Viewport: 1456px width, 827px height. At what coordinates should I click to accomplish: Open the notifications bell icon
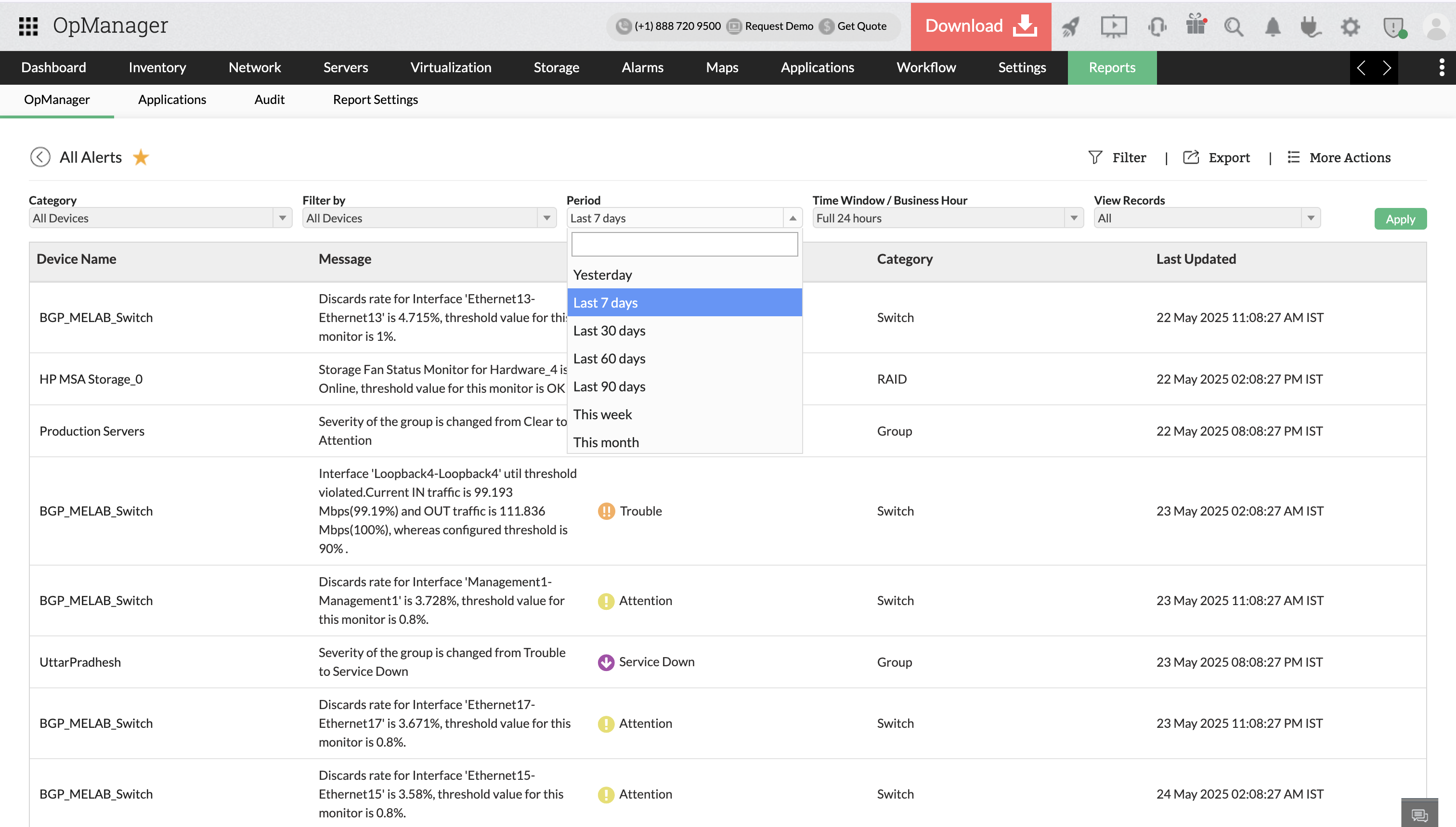(1273, 26)
